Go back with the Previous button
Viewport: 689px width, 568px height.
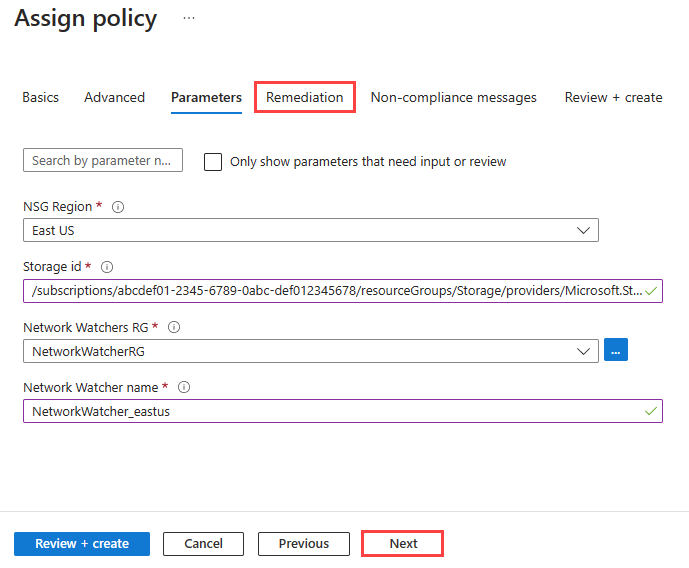click(x=303, y=543)
